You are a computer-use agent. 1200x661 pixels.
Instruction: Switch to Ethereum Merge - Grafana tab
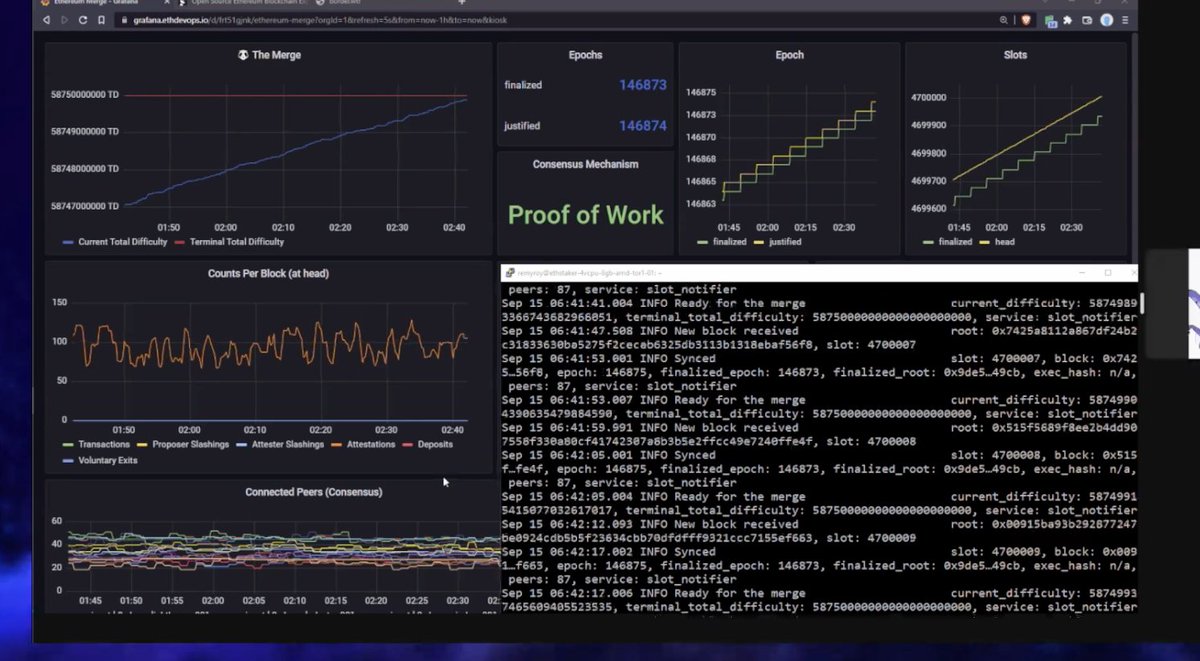click(x=98, y=3)
